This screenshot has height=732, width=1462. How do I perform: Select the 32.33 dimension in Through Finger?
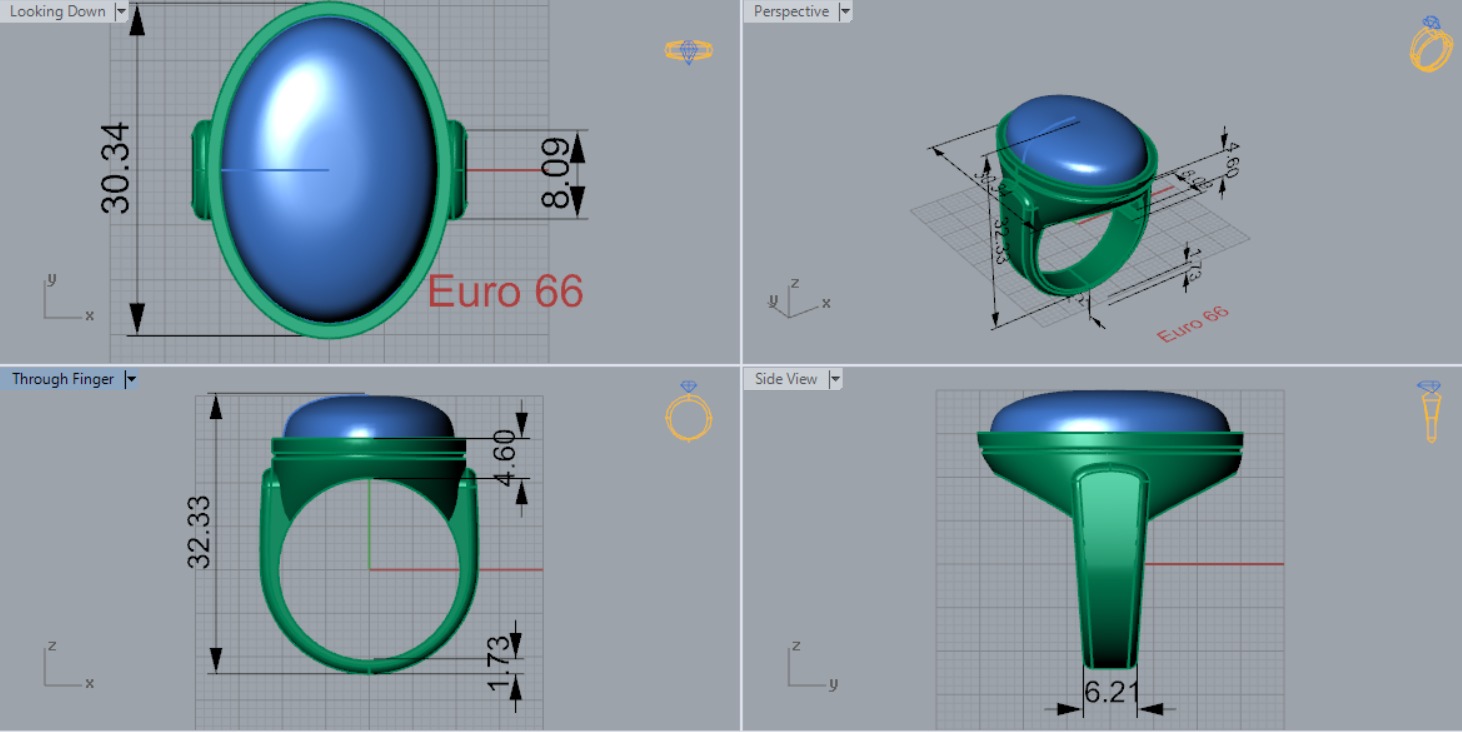click(x=200, y=532)
